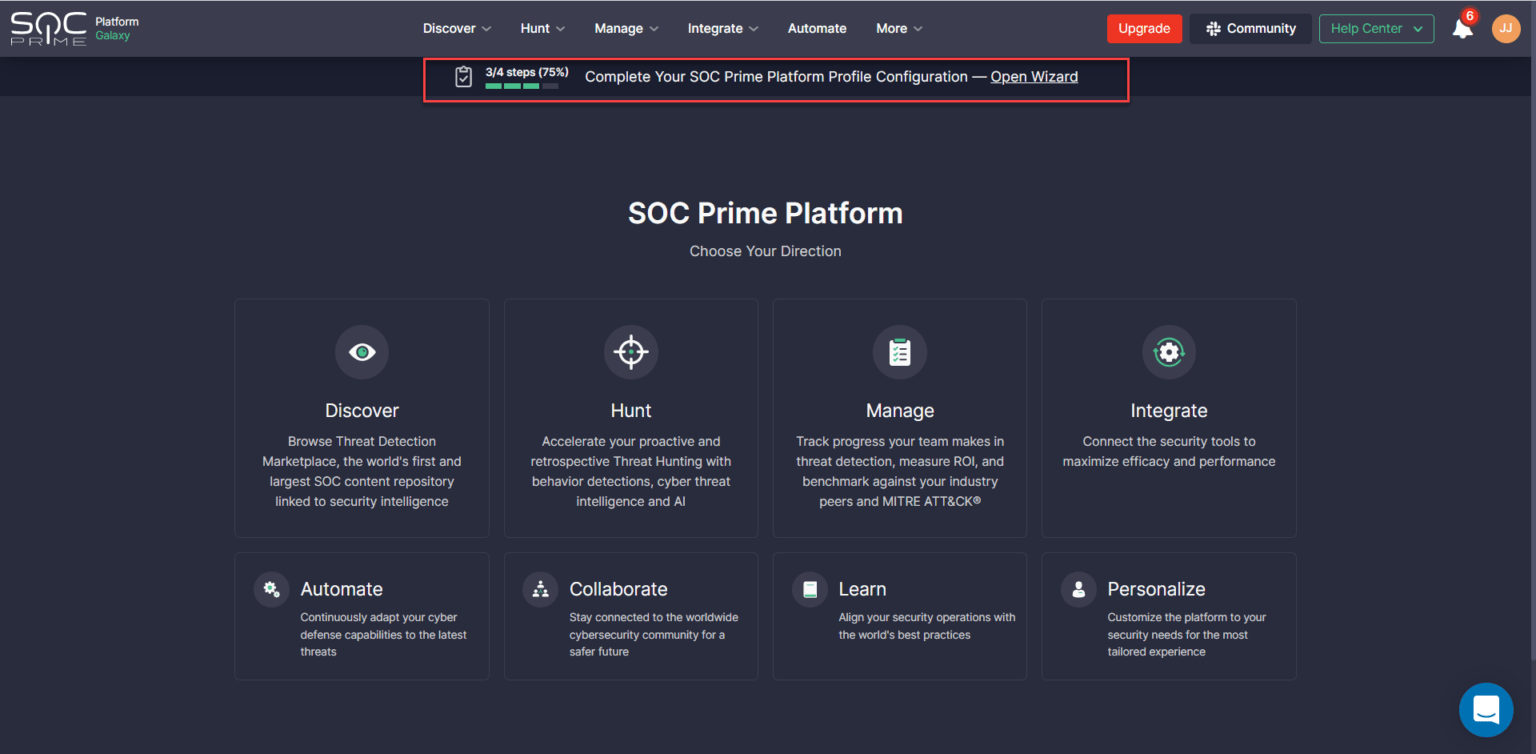Click the Collaborate people icon
This screenshot has height=754, width=1536.
pos(540,589)
